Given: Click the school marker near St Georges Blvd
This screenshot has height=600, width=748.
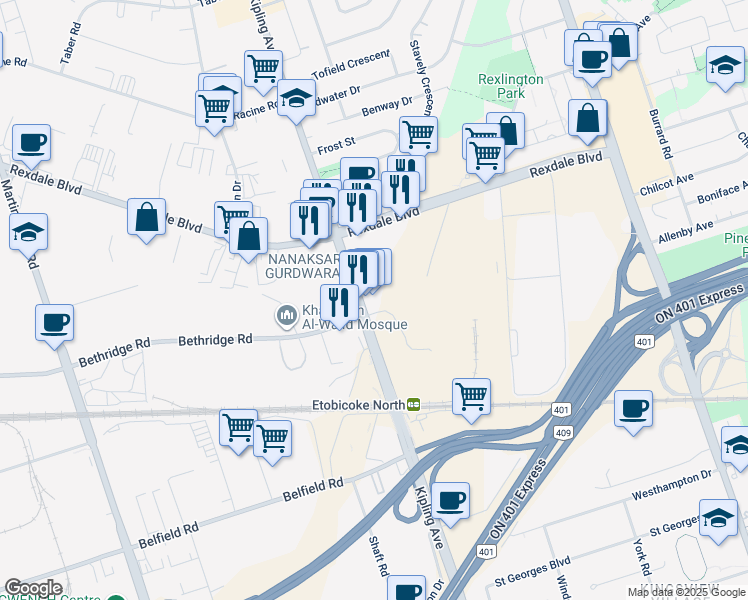Looking at the screenshot, I should [718, 519].
